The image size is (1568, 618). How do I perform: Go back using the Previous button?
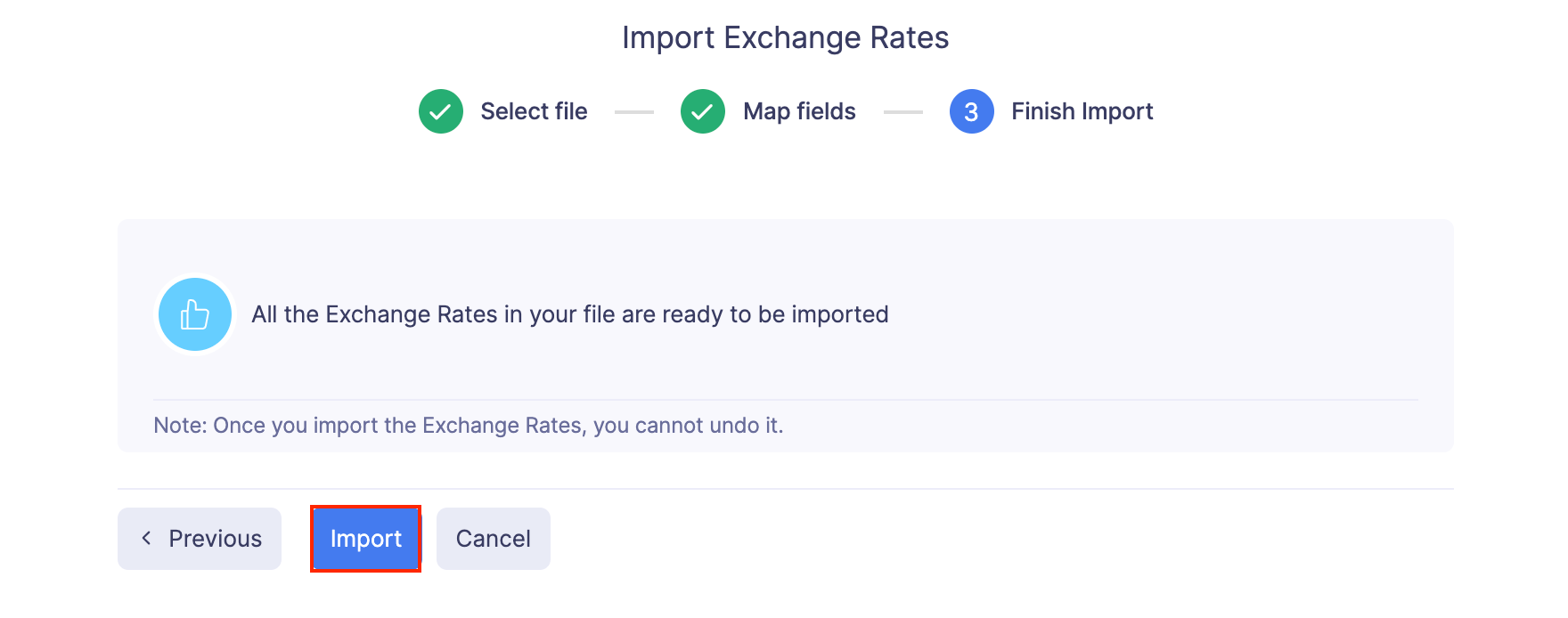point(199,538)
